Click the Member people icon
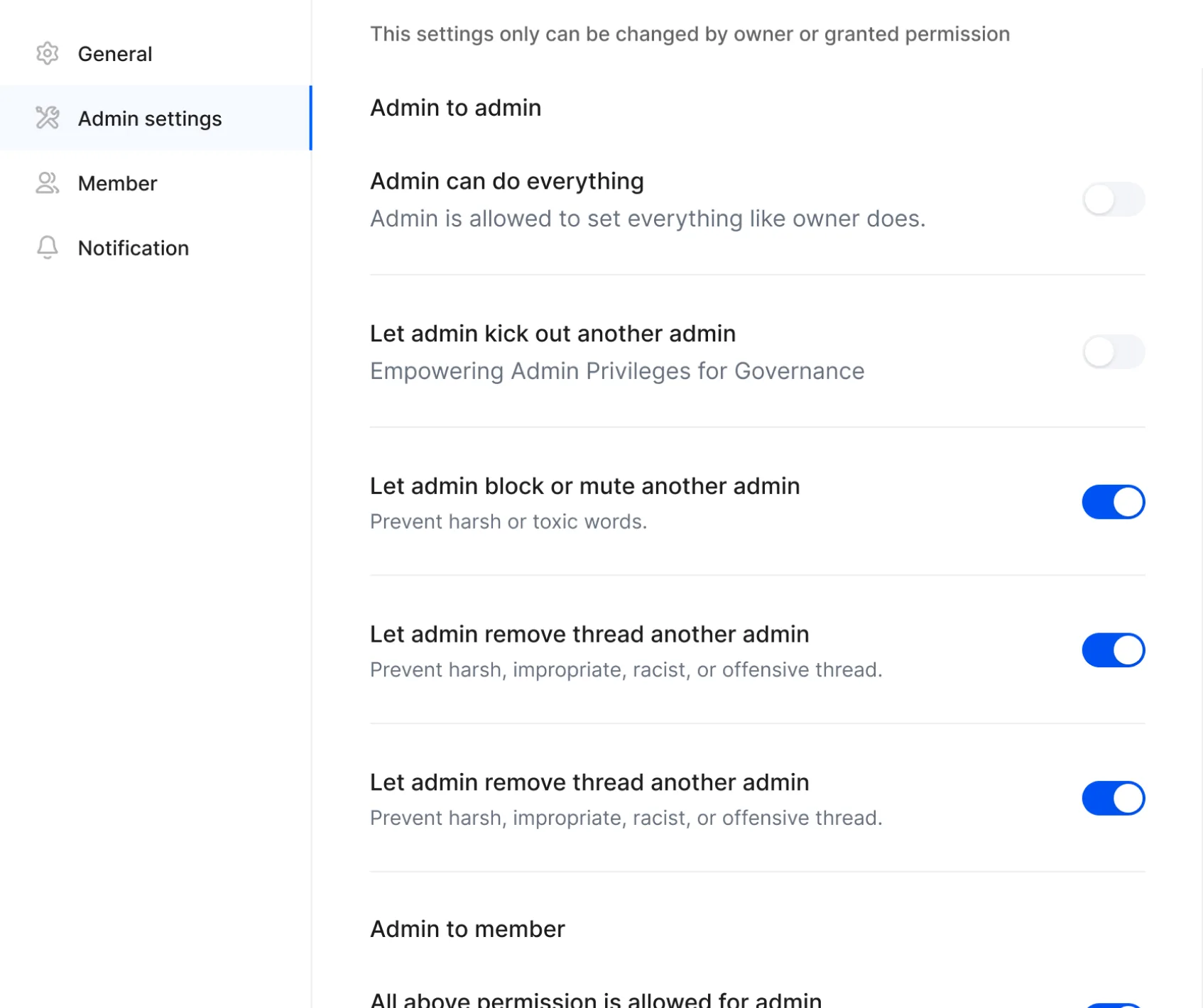This screenshot has height=1008, width=1203. pyautogui.click(x=48, y=183)
